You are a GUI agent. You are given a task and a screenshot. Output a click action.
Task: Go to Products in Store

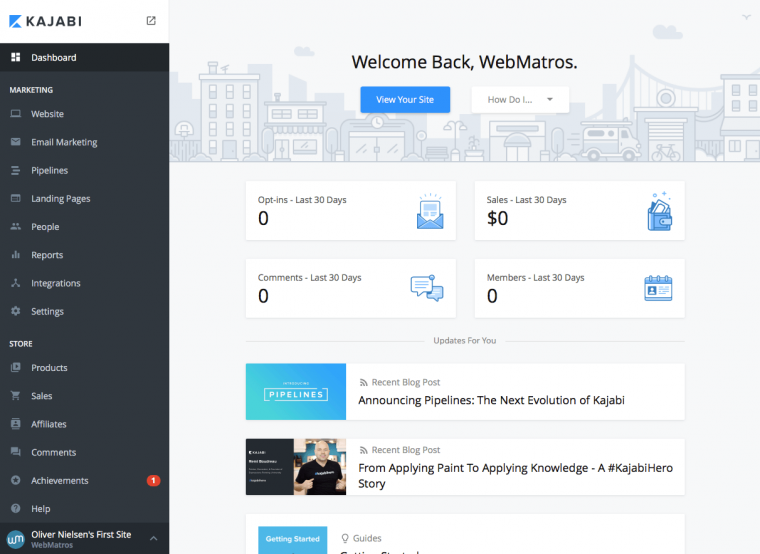84,367
